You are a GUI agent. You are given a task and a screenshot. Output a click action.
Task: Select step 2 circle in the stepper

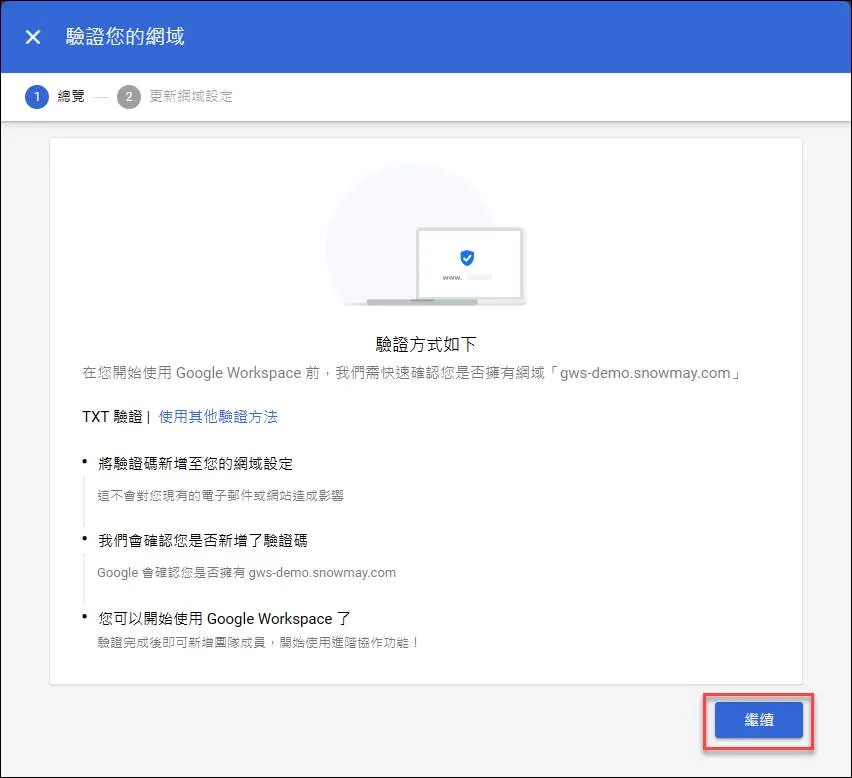click(129, 97)
